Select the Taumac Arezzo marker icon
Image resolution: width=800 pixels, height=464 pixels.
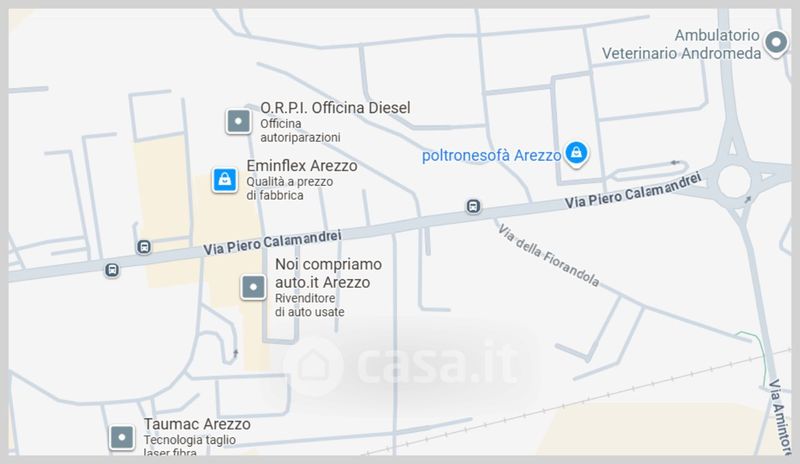pyautogui.click(x=122, y=437)
